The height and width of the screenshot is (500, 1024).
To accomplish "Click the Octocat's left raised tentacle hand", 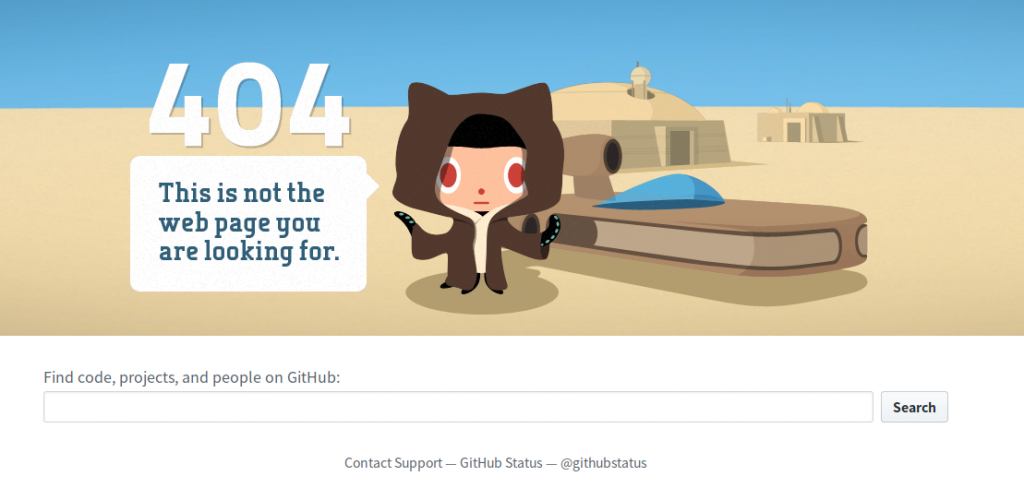I will coord(407,223).
